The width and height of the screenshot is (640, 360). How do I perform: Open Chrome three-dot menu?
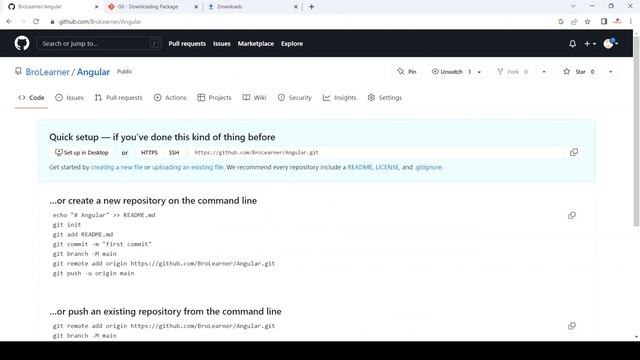click(x=631, y=21)
